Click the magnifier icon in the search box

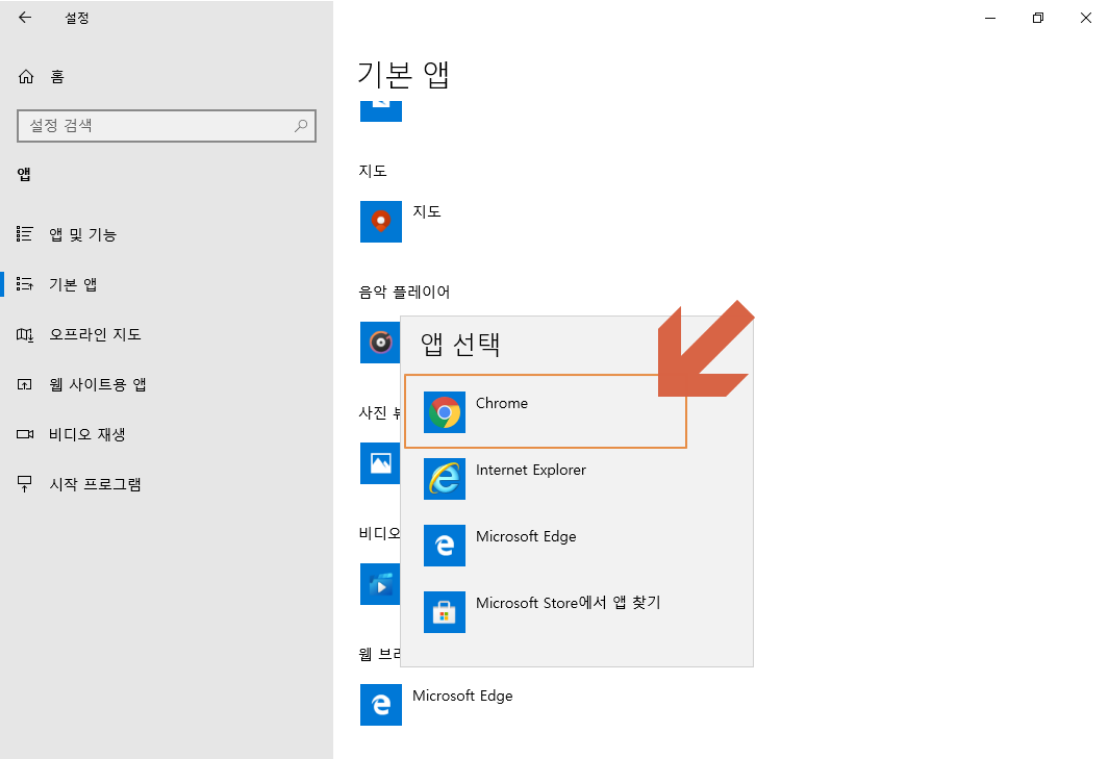[301, 126]
